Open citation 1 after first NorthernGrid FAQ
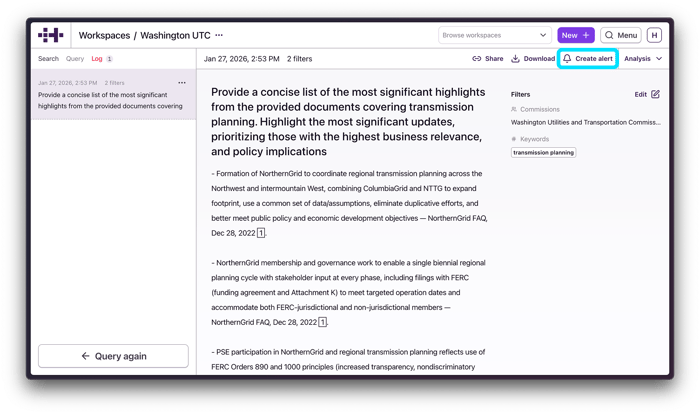The height and width of the screenshot is (414, 700). 261,232
